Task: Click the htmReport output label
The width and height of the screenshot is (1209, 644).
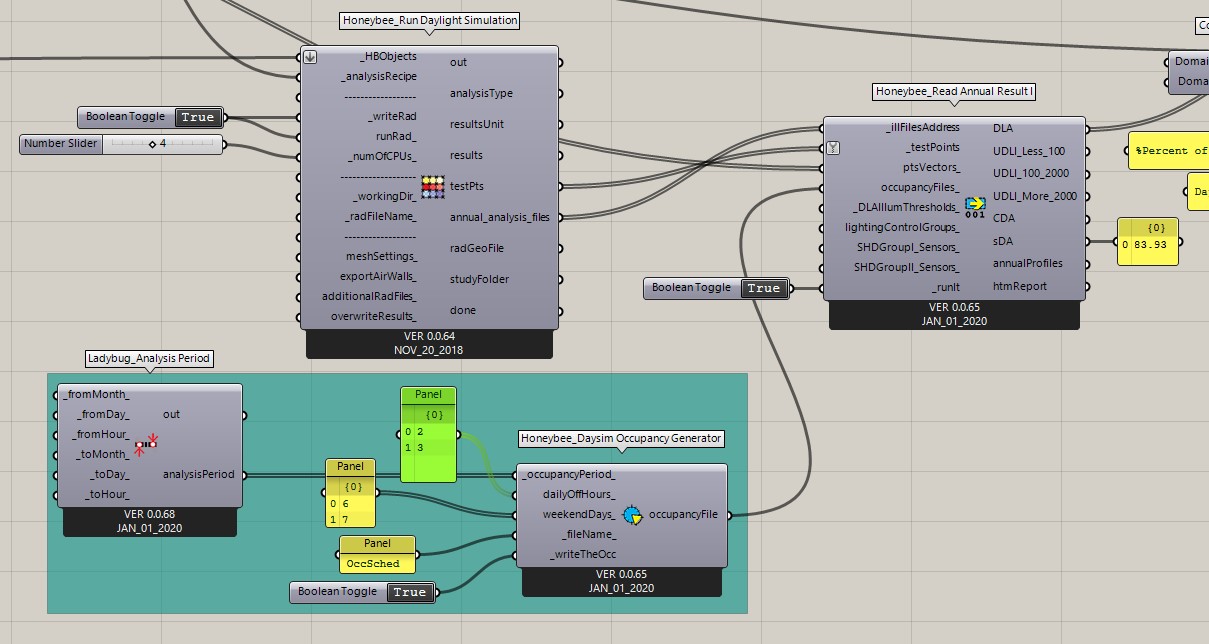Action: [x=1020, y=286]
